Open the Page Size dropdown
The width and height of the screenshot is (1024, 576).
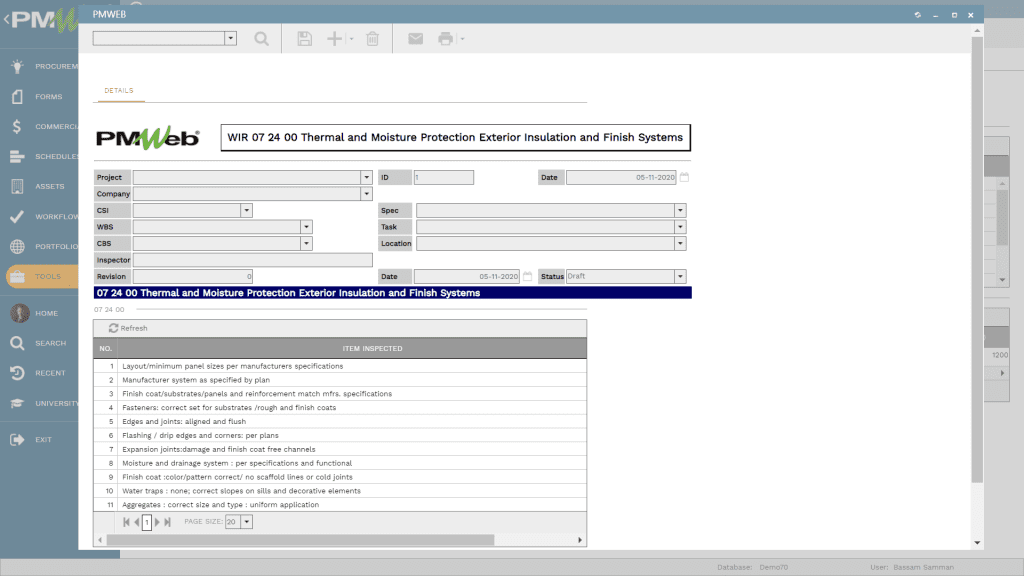(x=247, y=522)
